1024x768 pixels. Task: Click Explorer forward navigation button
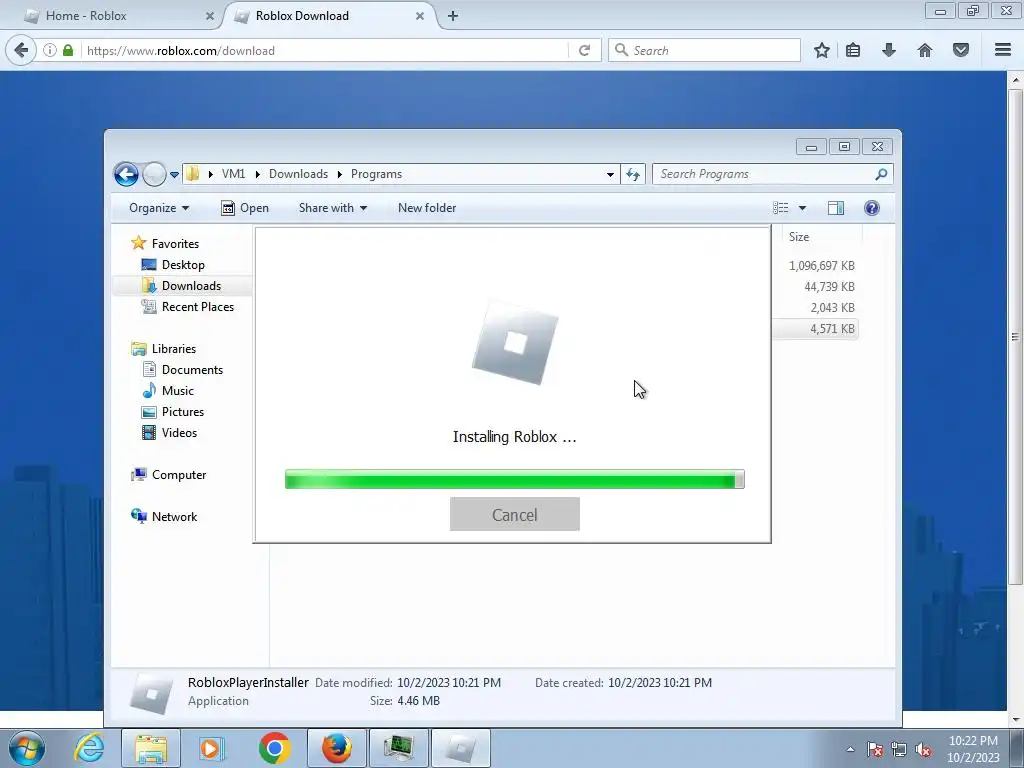click(154, 174)
